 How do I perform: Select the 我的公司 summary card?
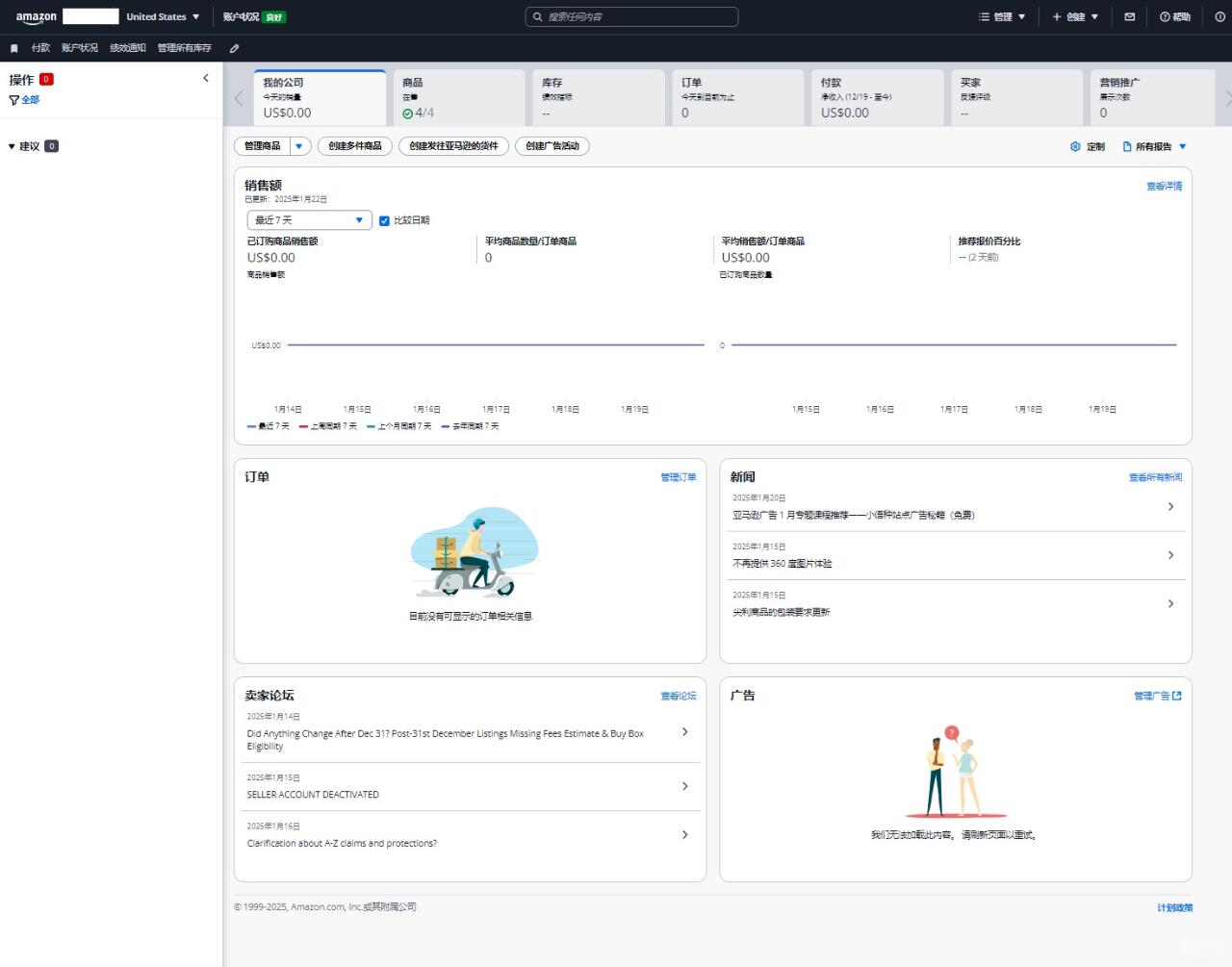(x=320, y=97)
